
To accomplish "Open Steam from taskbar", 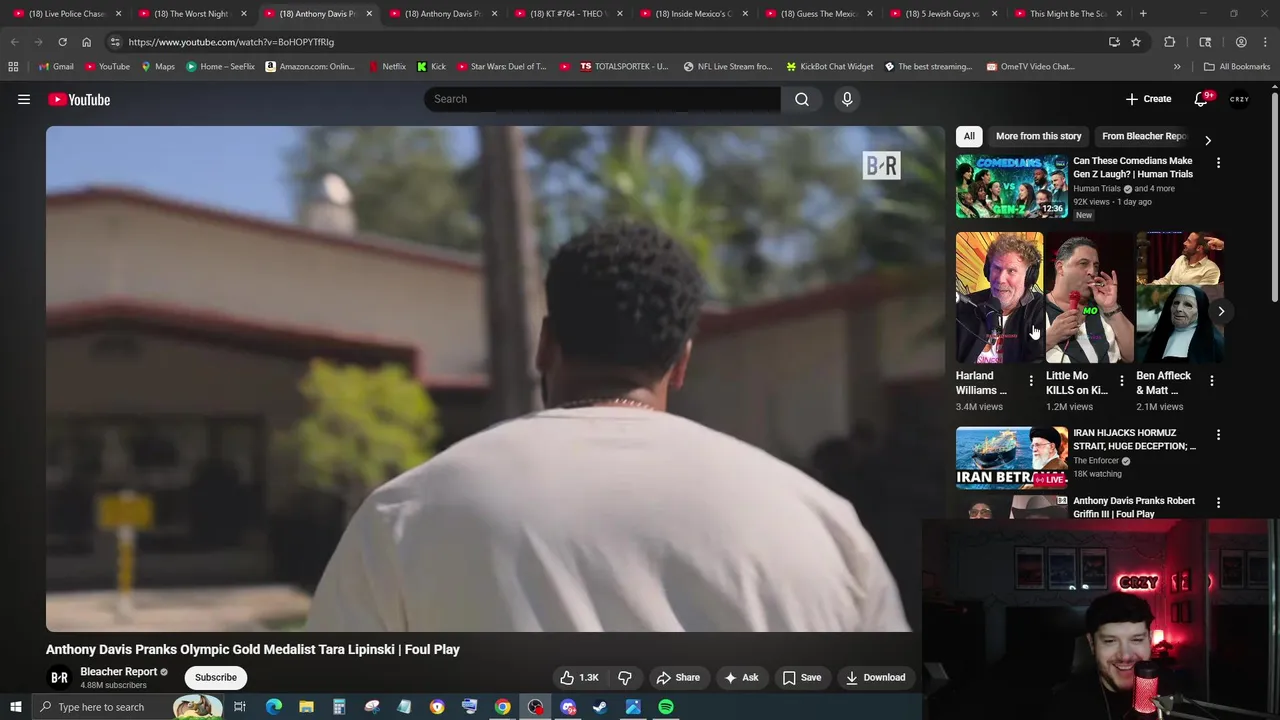I will point(600,707).
